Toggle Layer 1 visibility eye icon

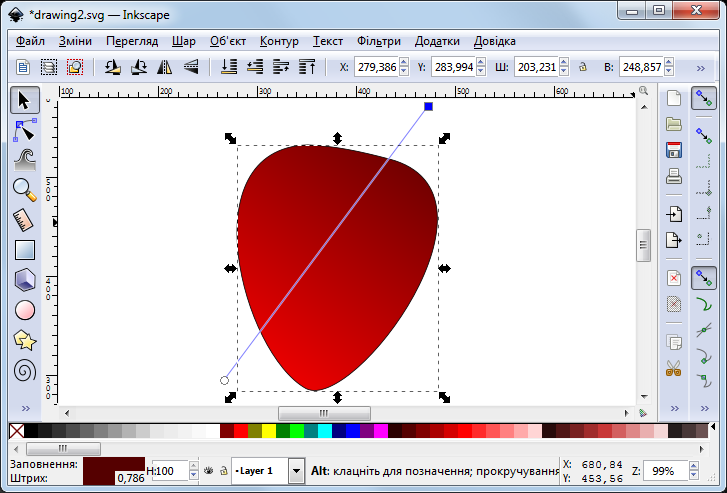click(208, 470)
